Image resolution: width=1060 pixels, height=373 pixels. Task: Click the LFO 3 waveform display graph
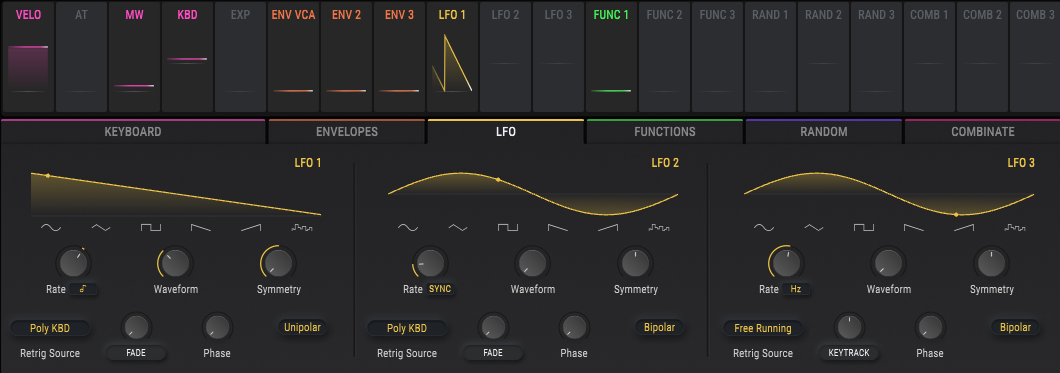click(x=889, y=194)
